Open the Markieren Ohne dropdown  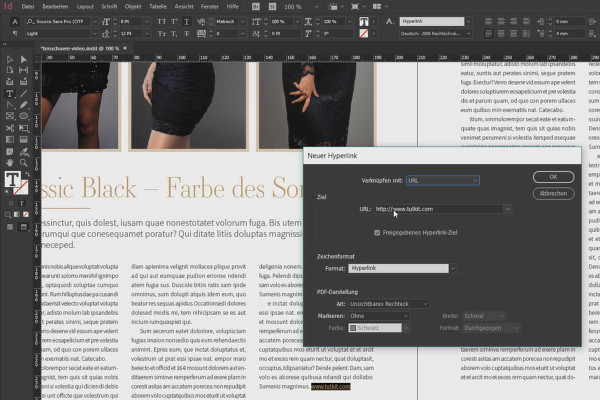[379, 316]
